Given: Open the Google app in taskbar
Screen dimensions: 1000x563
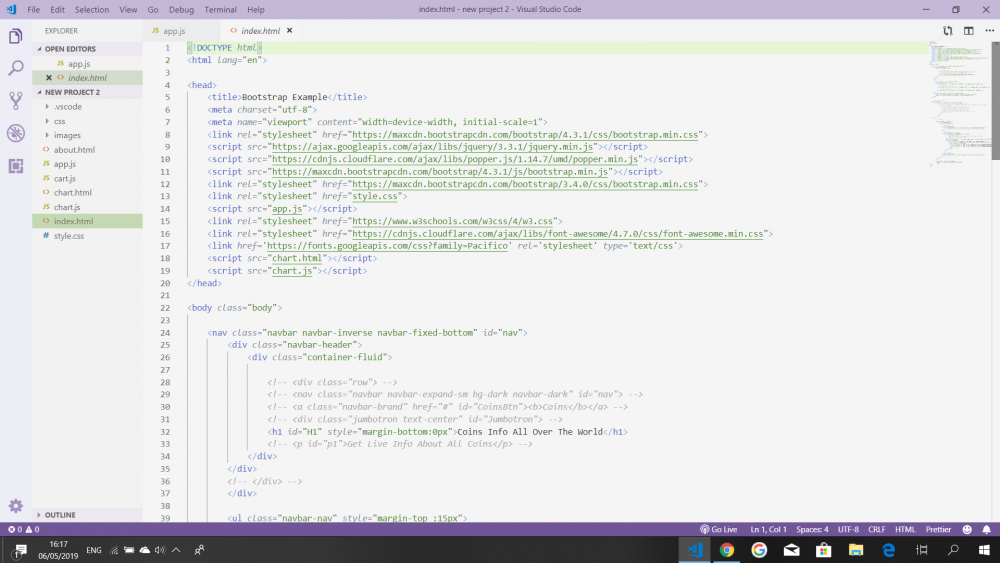Looking at the screenshot, I should [x=759, y=550].
